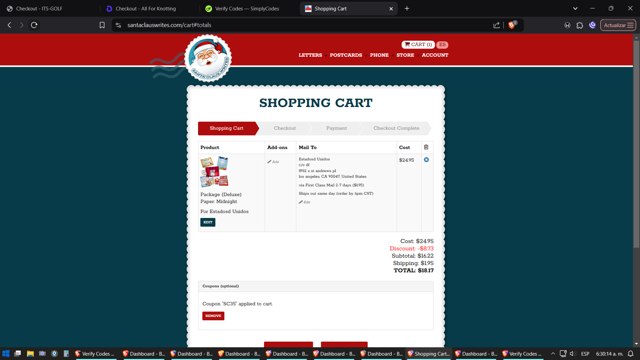Remove the Deluxe Package item with blue X icon
The height and width of the screenshot is (360, 640).
tap(426, 160)
